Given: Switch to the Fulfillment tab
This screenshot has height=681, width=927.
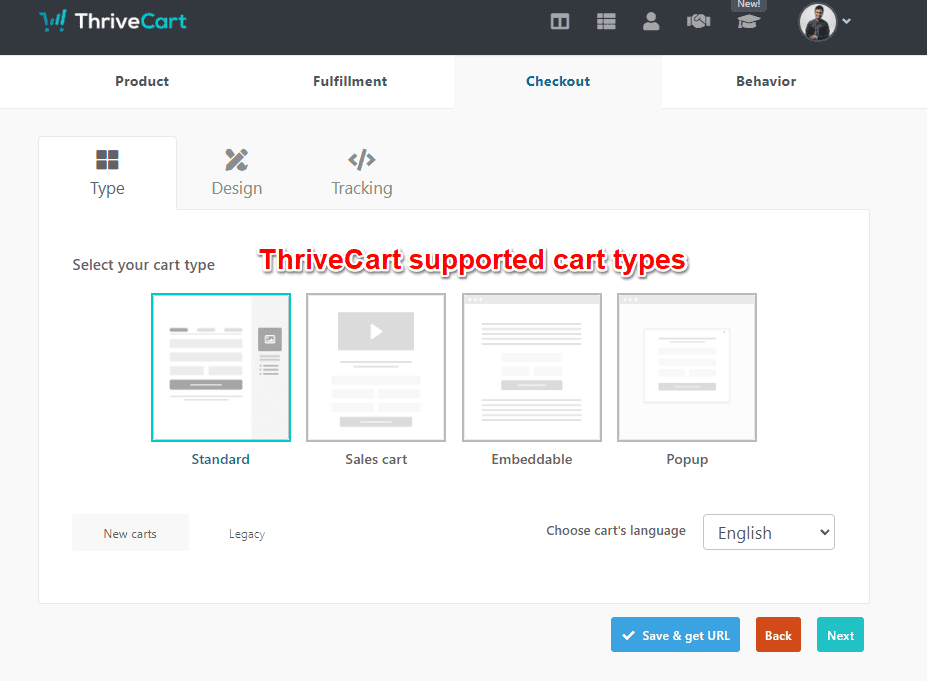Looking at the screenshot, I should coord(350,82).
